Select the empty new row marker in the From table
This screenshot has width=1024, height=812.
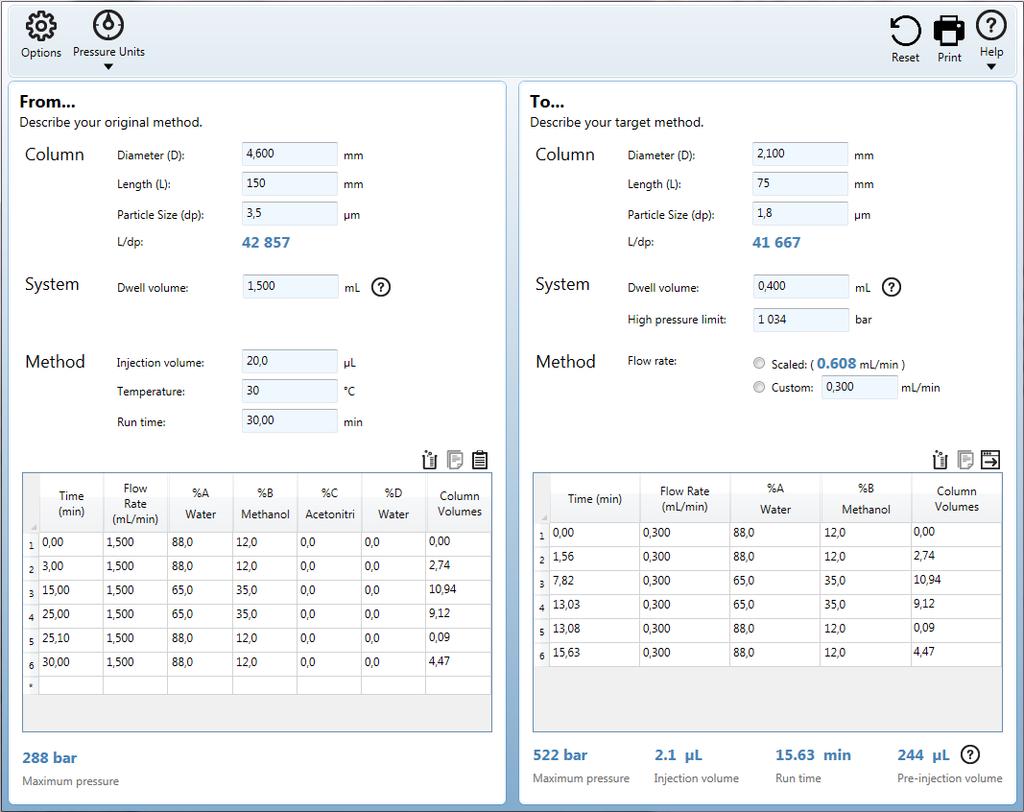pyautogui.click(x=31, y=686)
